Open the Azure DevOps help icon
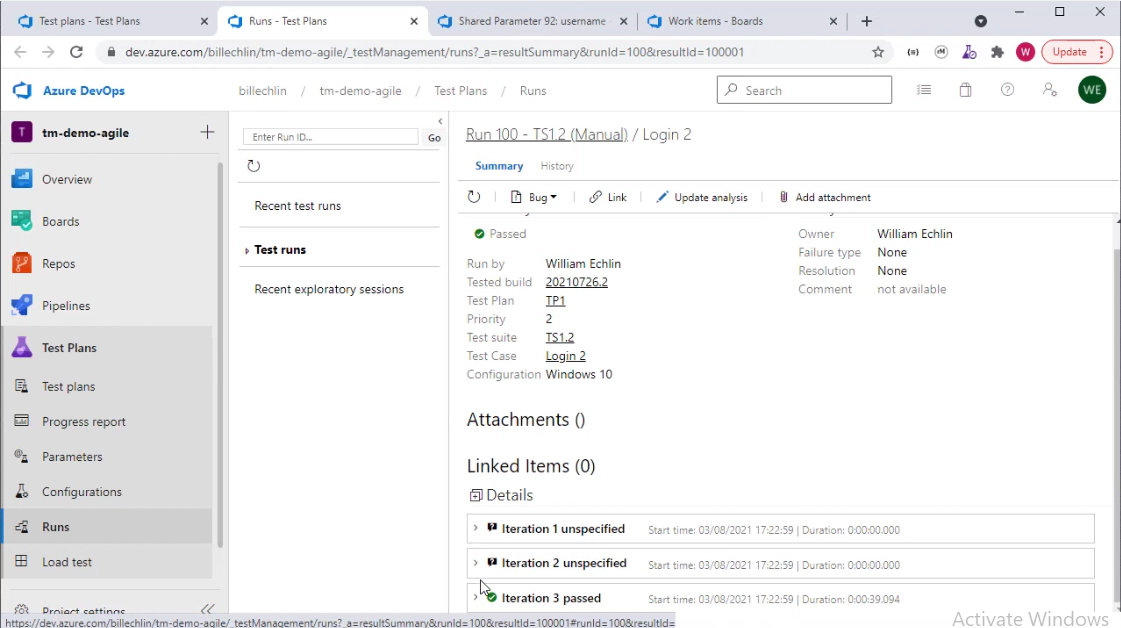Screen dimensions: 1121x628 [1007, 90]
